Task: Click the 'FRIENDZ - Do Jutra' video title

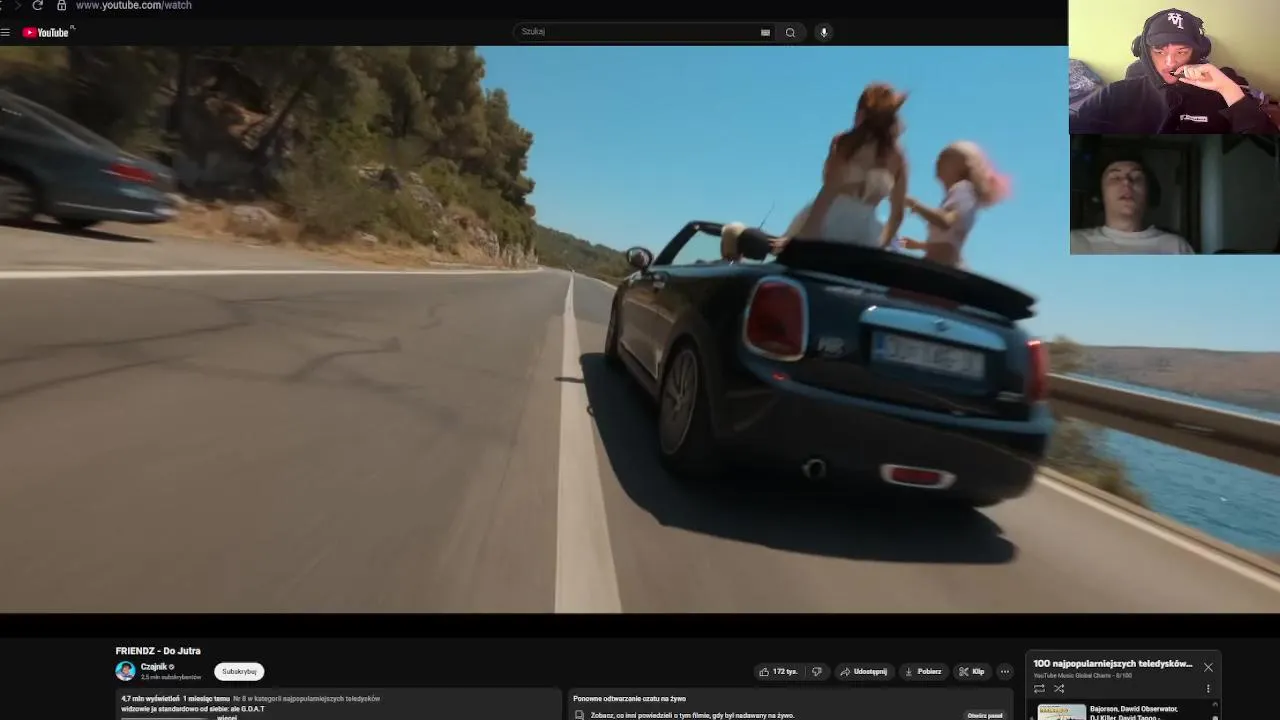Action: pos(158,651)
